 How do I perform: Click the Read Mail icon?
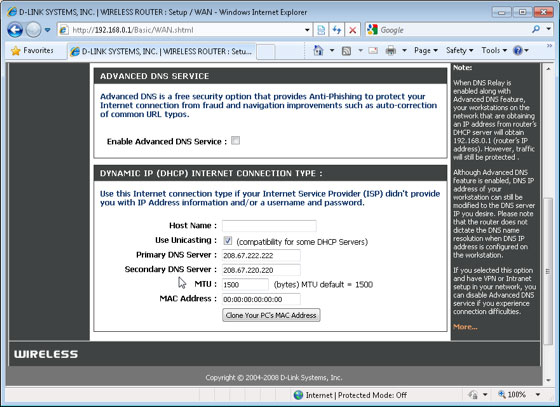(x=373, y=50)
